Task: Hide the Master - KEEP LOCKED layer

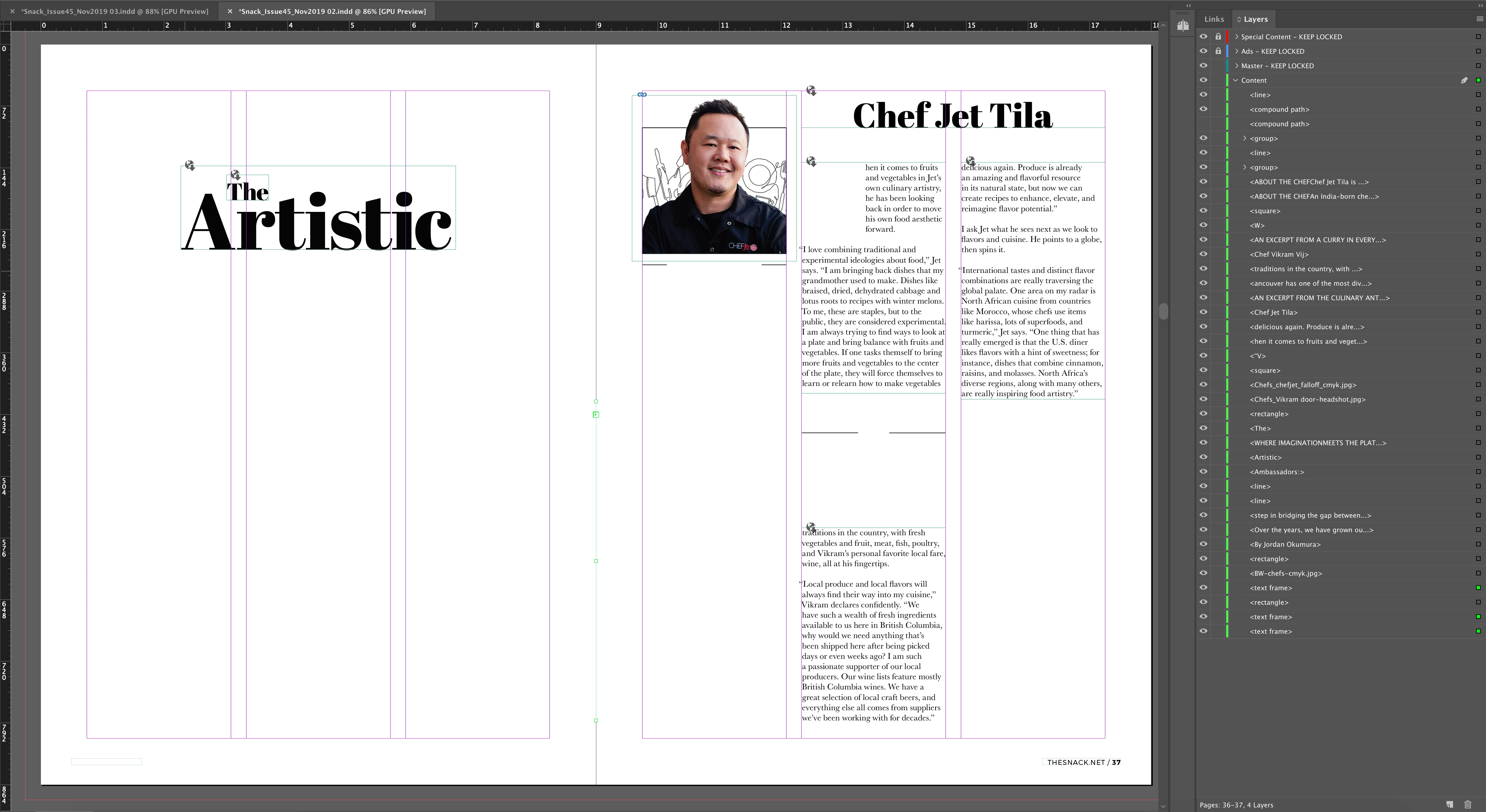Action: [1203, 65]
